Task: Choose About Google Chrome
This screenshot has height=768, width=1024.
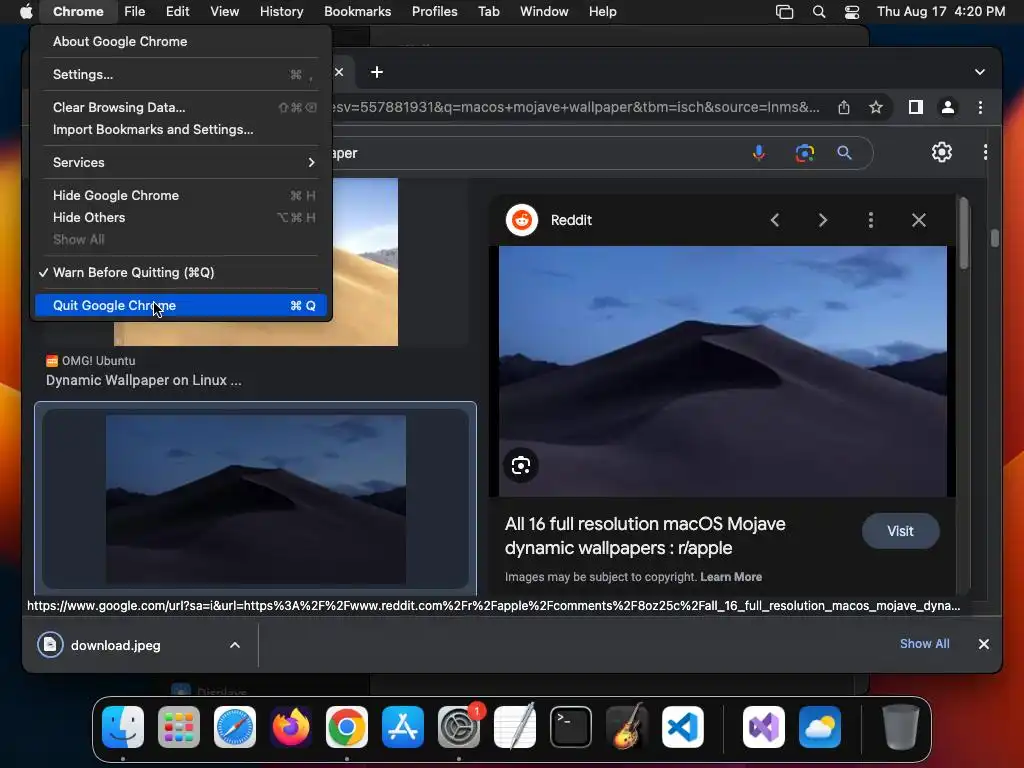Action: coord(180,41)
